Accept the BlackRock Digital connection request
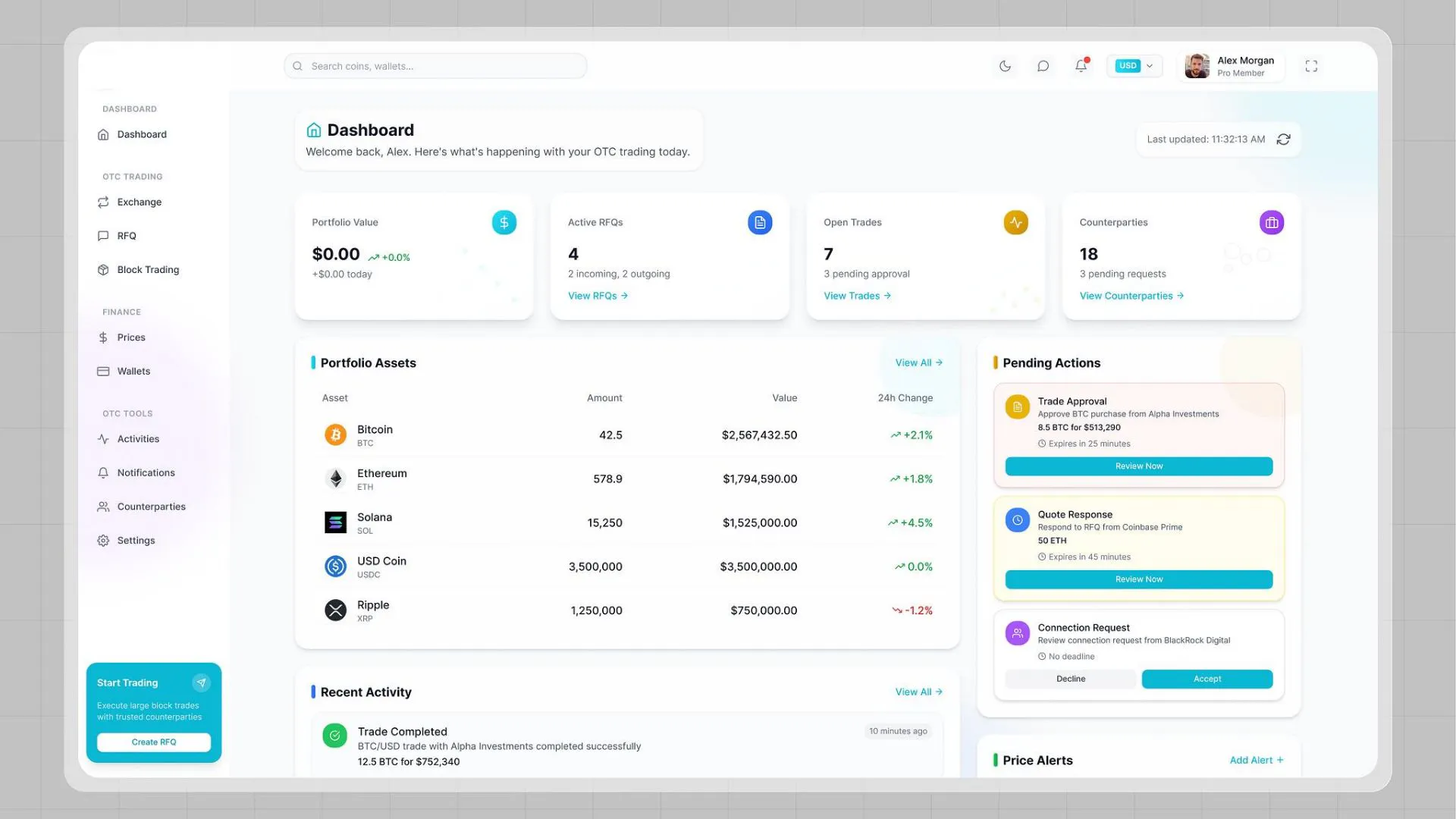This screenshot has height=819, width=1456. (1207, 679)
